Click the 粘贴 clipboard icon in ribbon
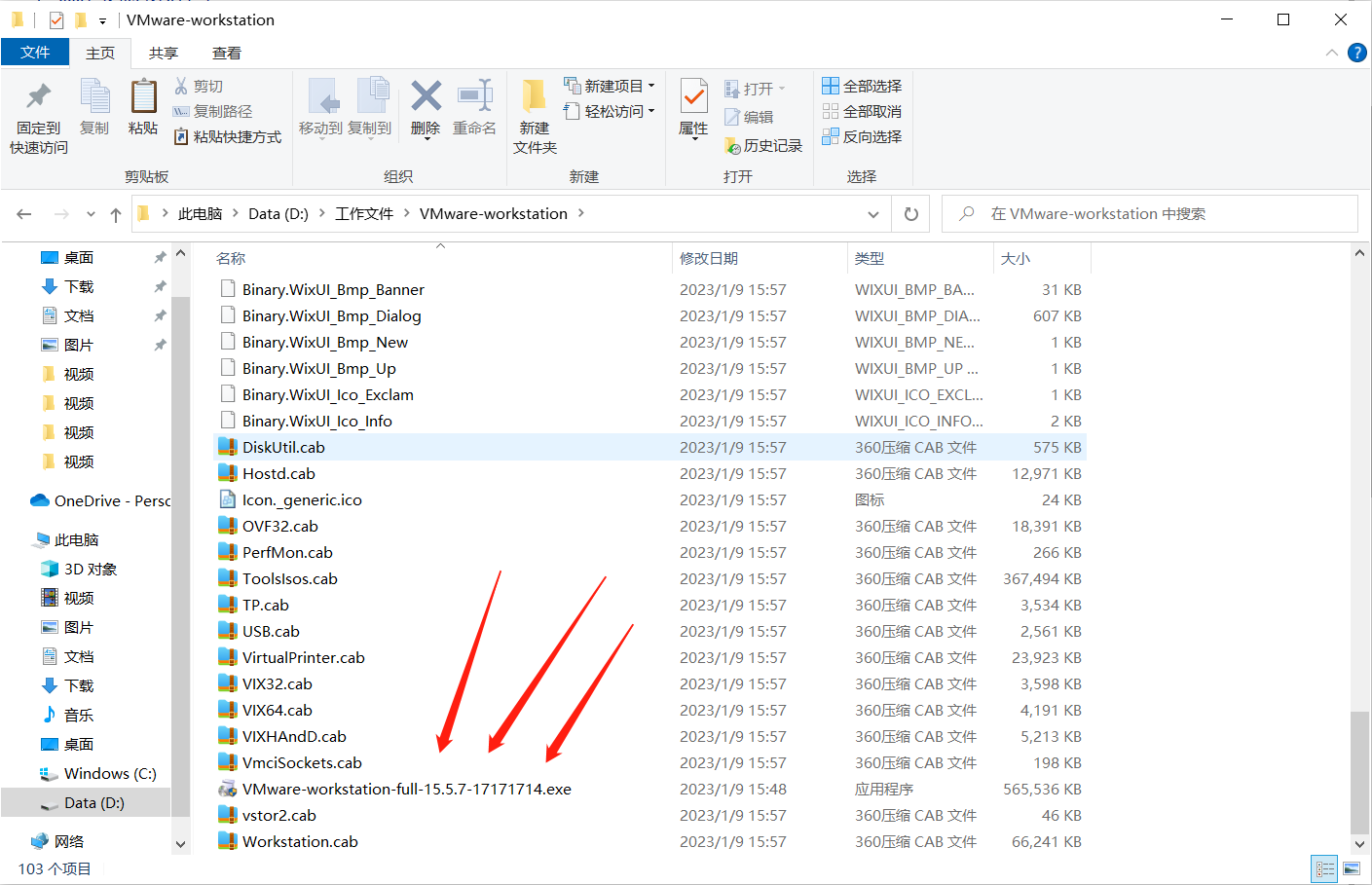 (x=143, y=96)
